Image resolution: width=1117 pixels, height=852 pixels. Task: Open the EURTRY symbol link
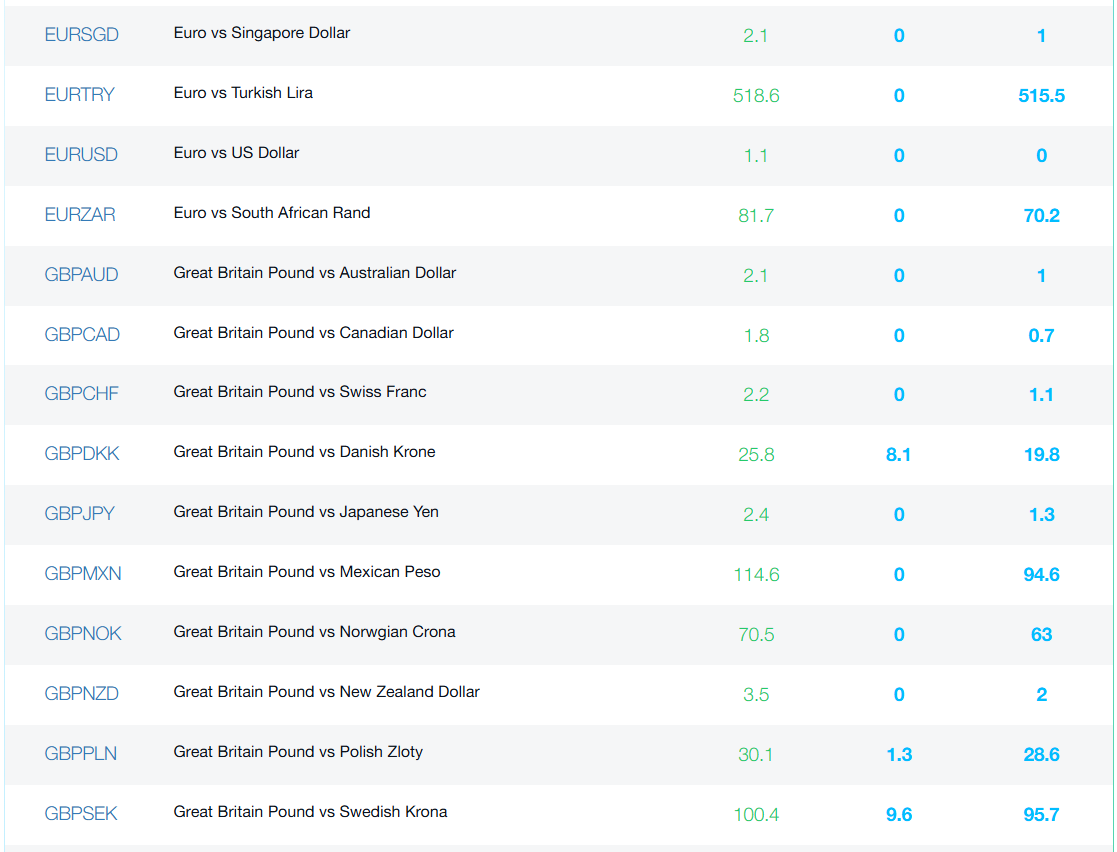(80, 95)
